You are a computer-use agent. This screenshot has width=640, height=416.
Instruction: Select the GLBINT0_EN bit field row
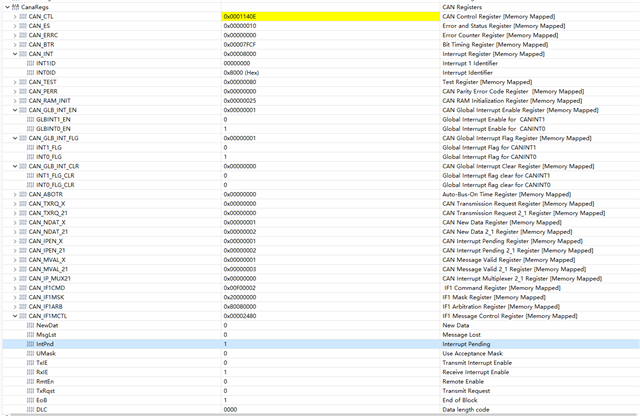(x=321, y=129)
